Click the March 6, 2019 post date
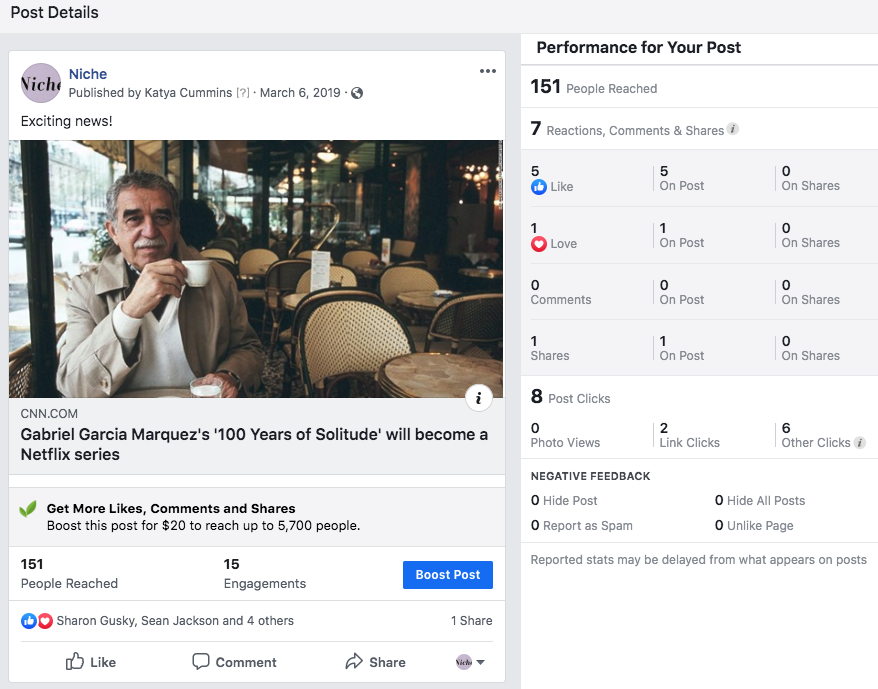This screenshot has width=878, height=689. 300,93
